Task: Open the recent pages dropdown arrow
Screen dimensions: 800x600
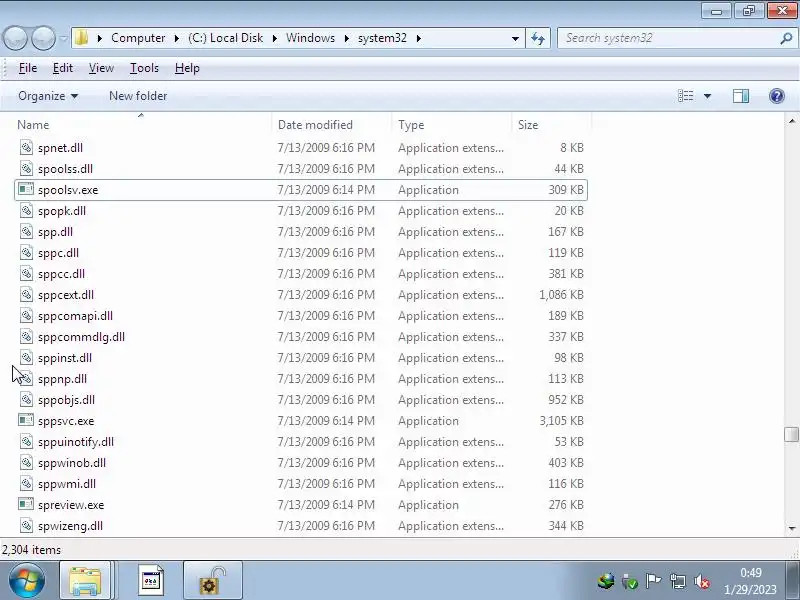Action: (x=63, y=39)
